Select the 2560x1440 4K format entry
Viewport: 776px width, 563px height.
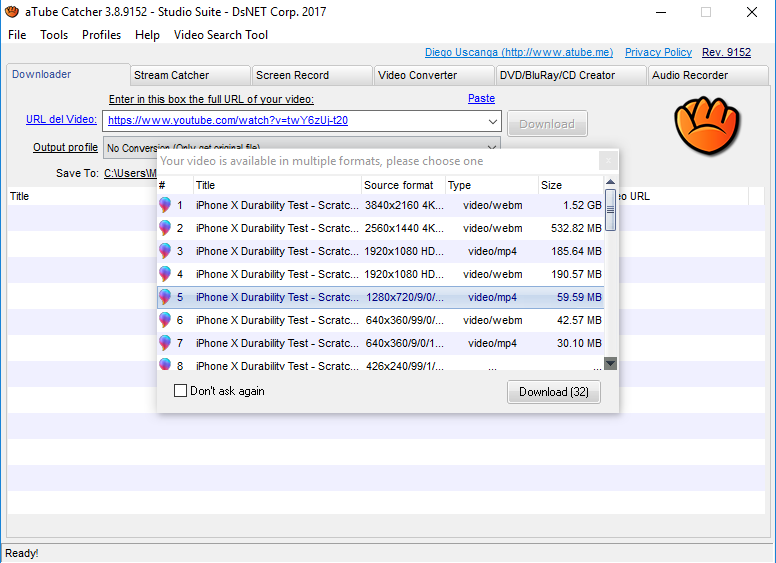(381, 228)
